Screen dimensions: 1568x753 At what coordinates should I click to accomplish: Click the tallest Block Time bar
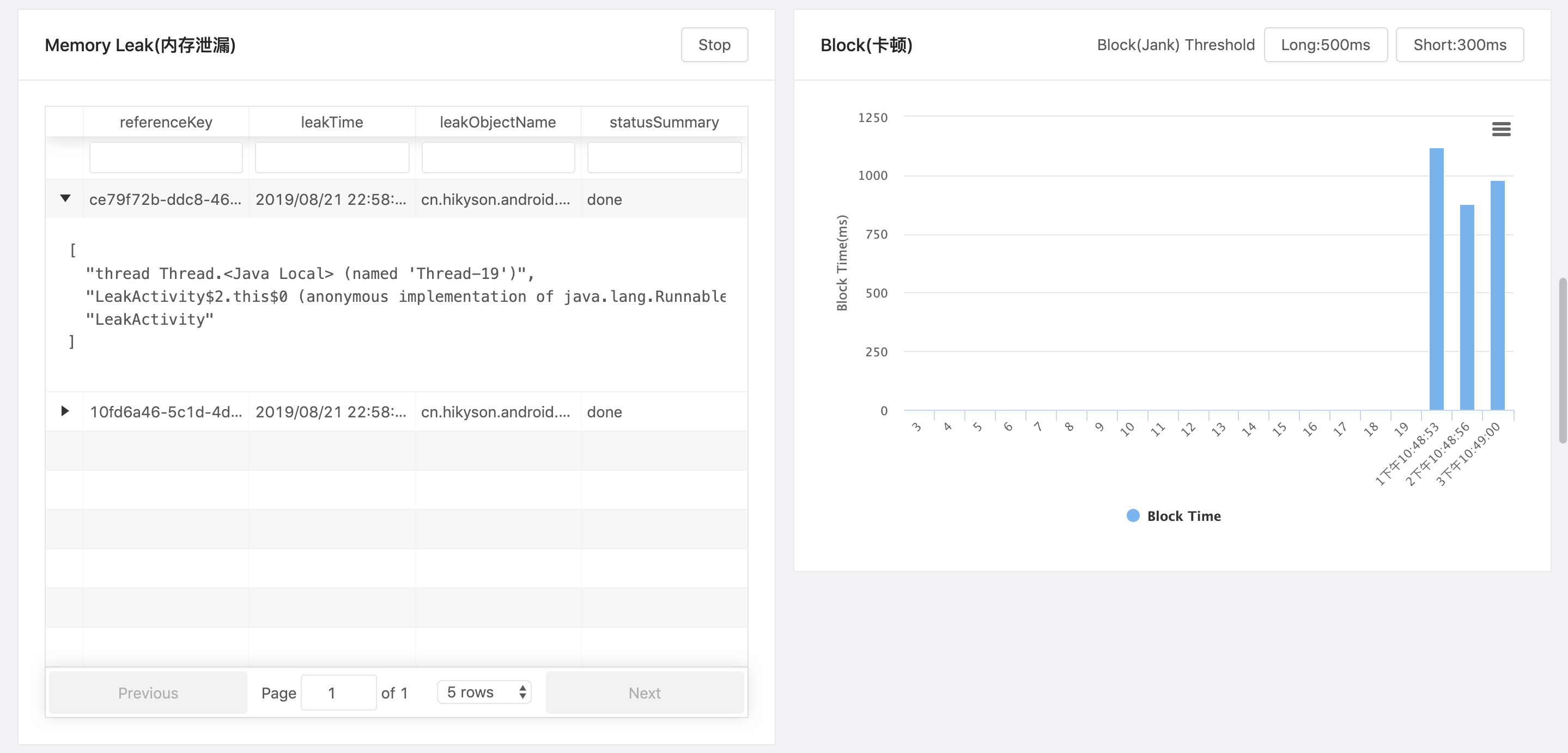(1437, 274)
